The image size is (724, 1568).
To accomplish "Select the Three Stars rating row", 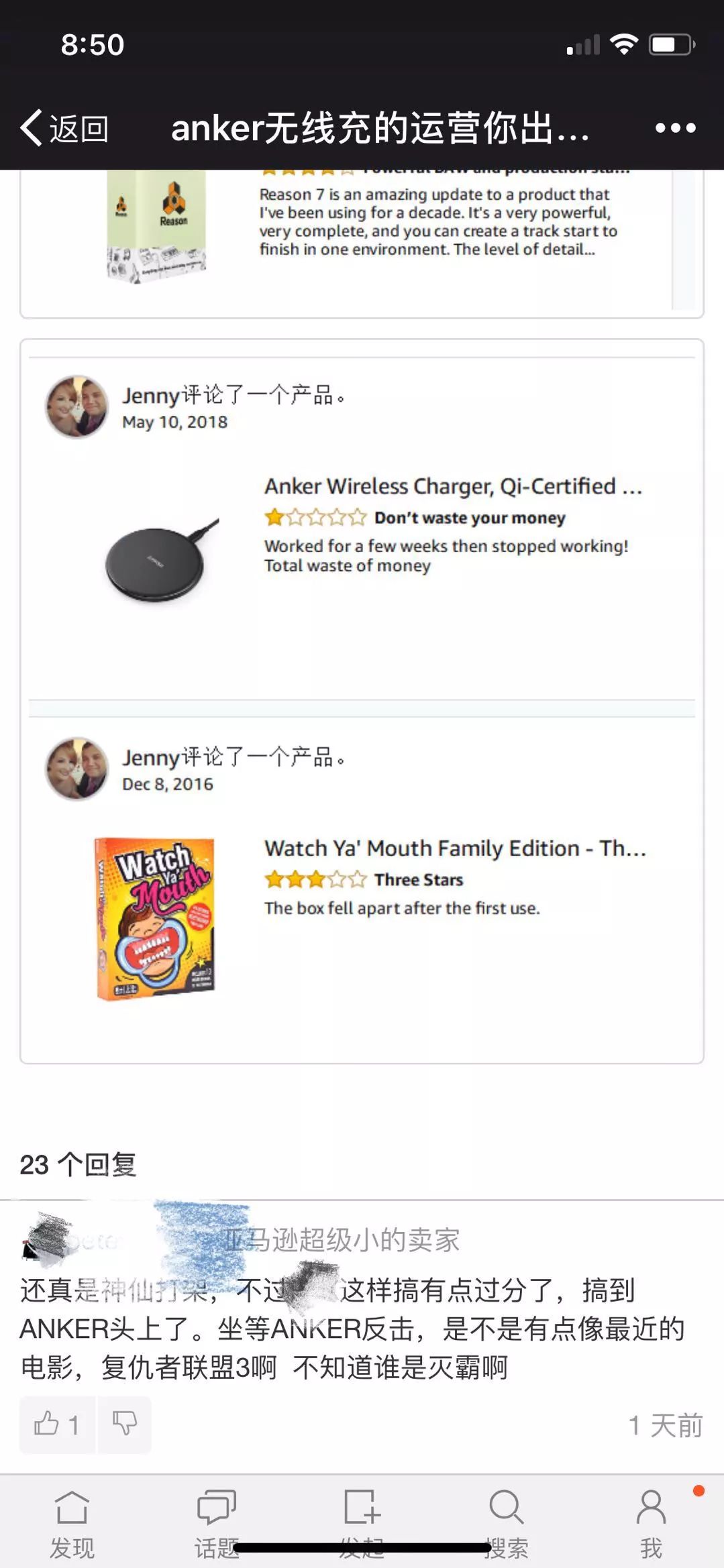I will (364, 879).
